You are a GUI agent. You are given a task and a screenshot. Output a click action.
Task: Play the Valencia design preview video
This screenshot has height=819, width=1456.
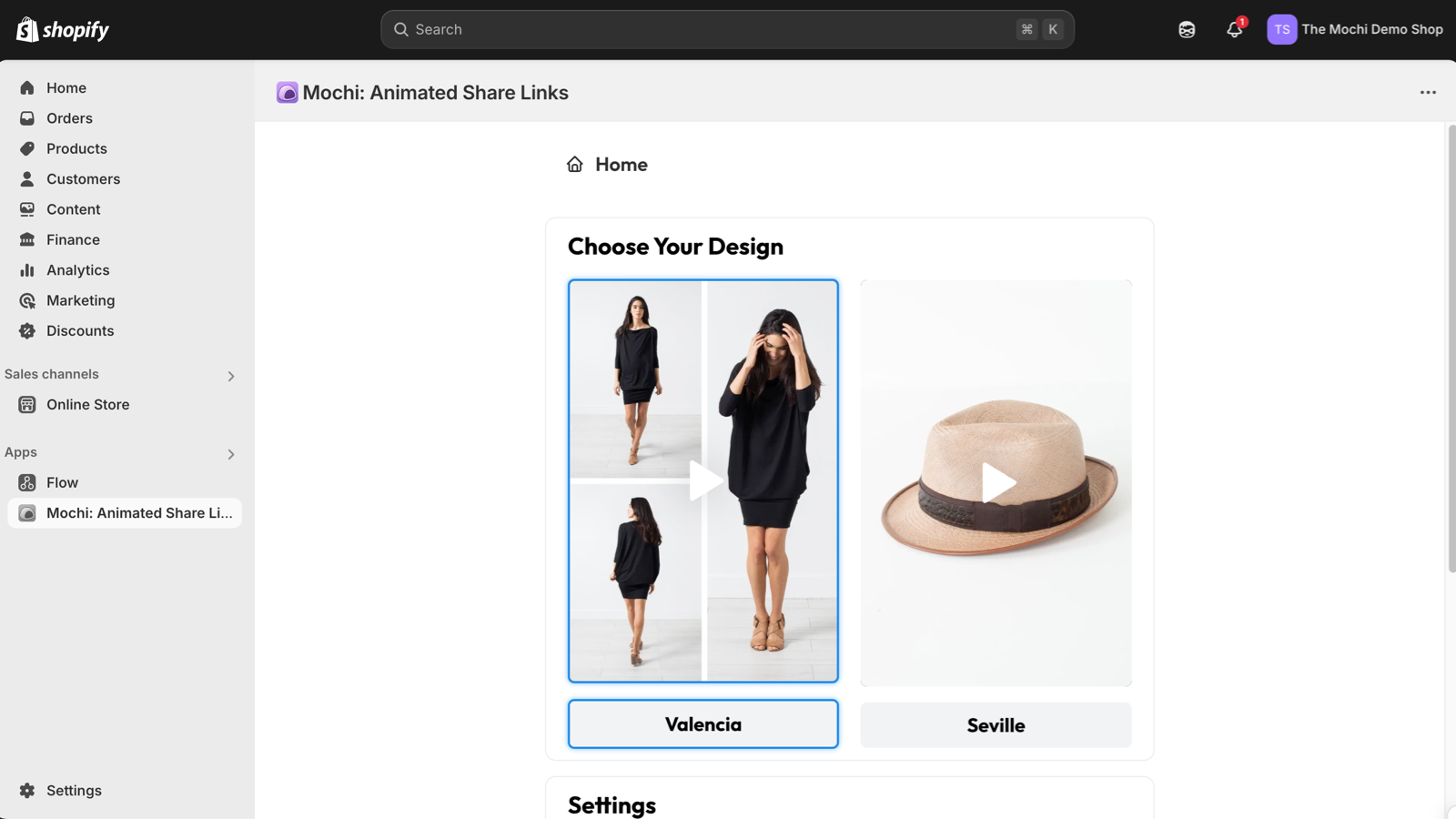pyautogui.click(x=705, y=481)
